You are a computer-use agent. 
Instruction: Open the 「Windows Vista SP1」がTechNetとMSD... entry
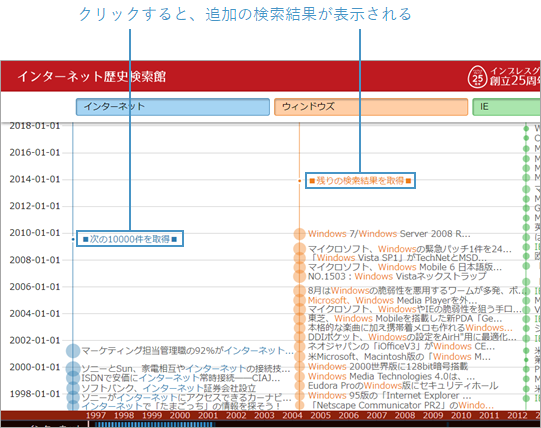[397, 258]
